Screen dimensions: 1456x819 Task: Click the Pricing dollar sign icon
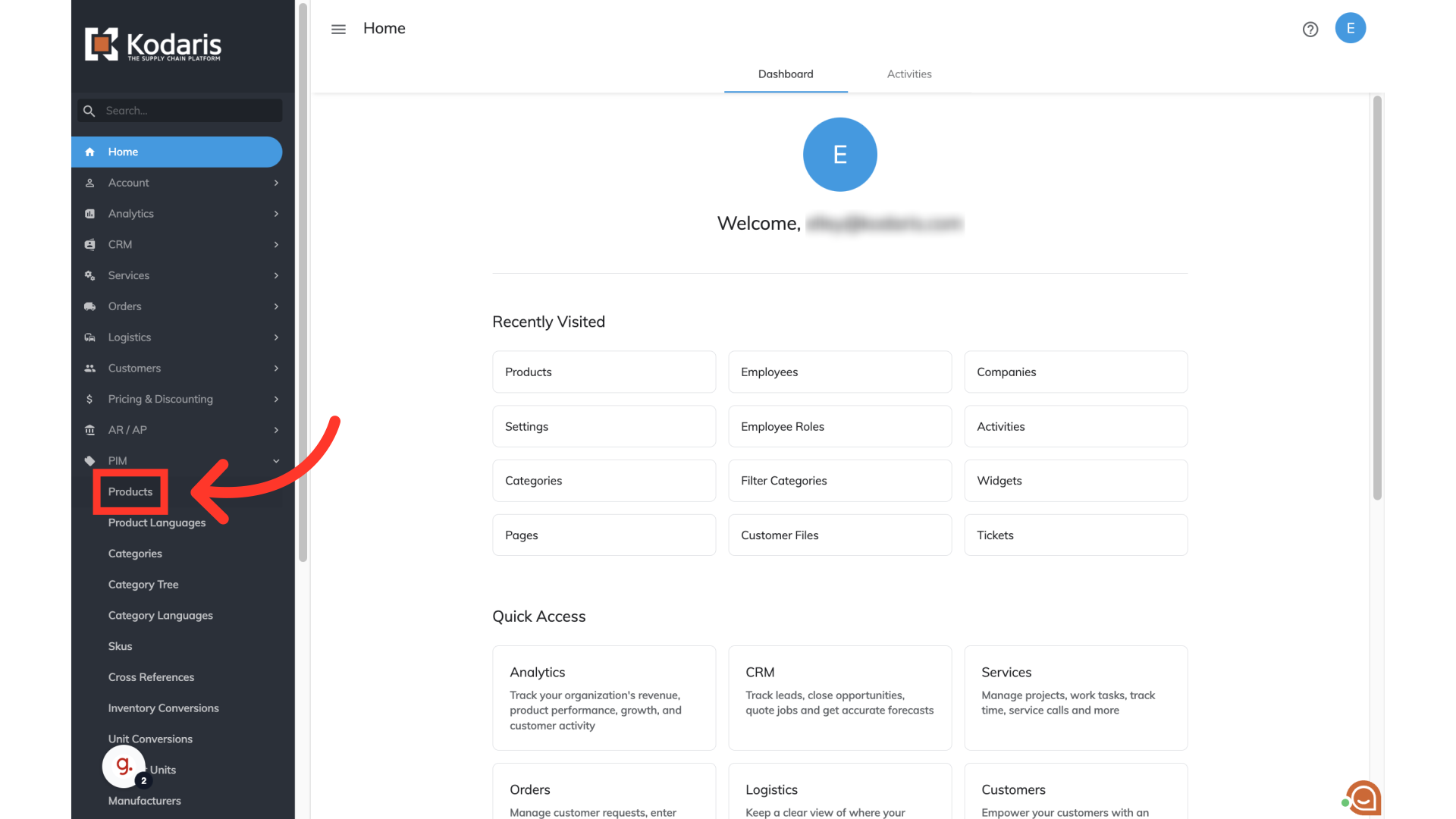pos(89,399)
